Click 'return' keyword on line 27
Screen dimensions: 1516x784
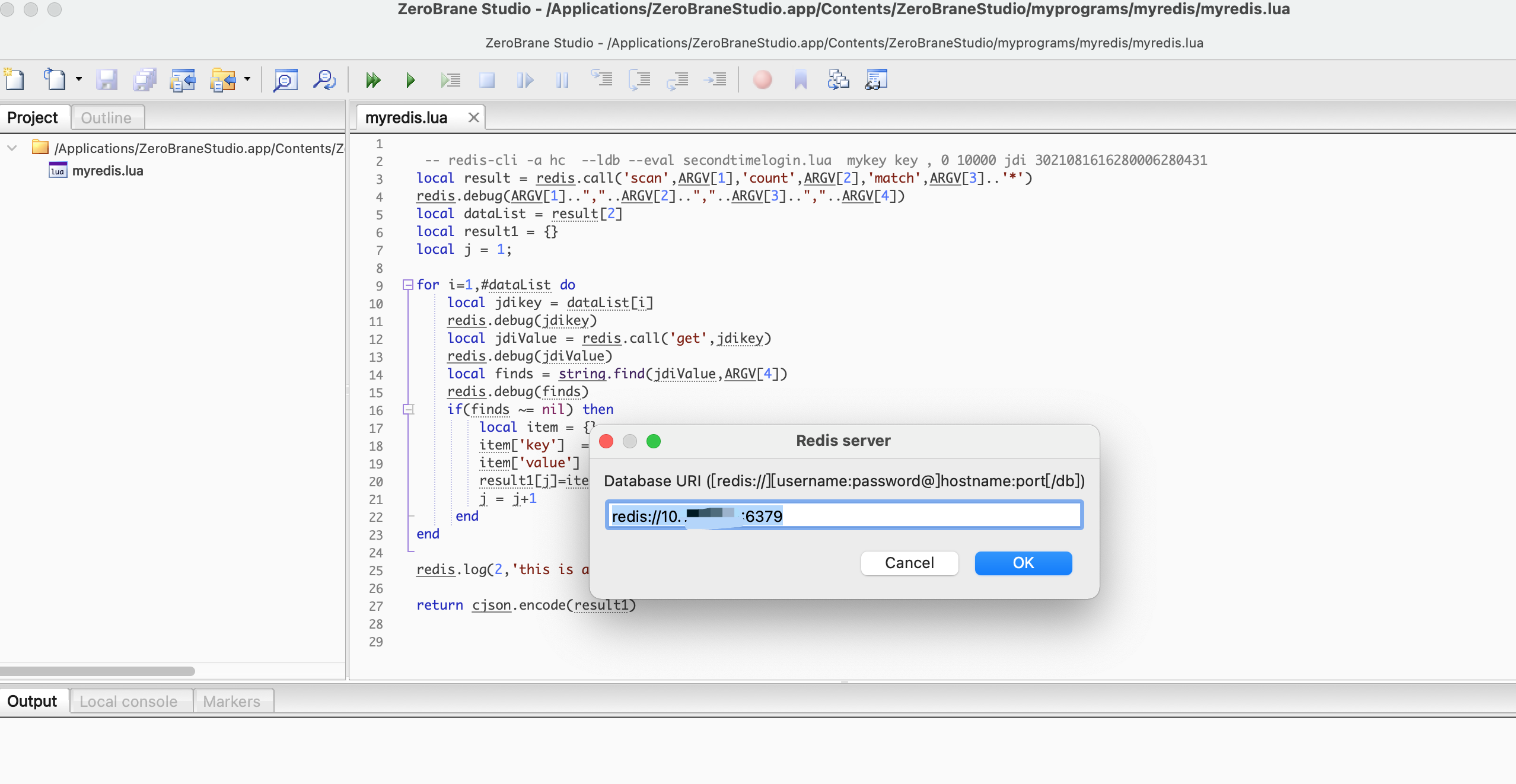(x=439, y=605)
